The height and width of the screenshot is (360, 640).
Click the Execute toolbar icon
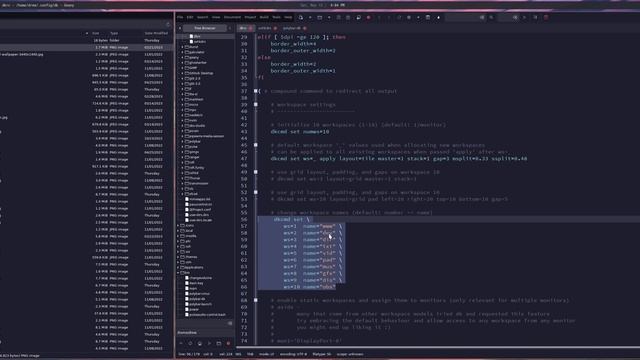click(x=428, y=18)
